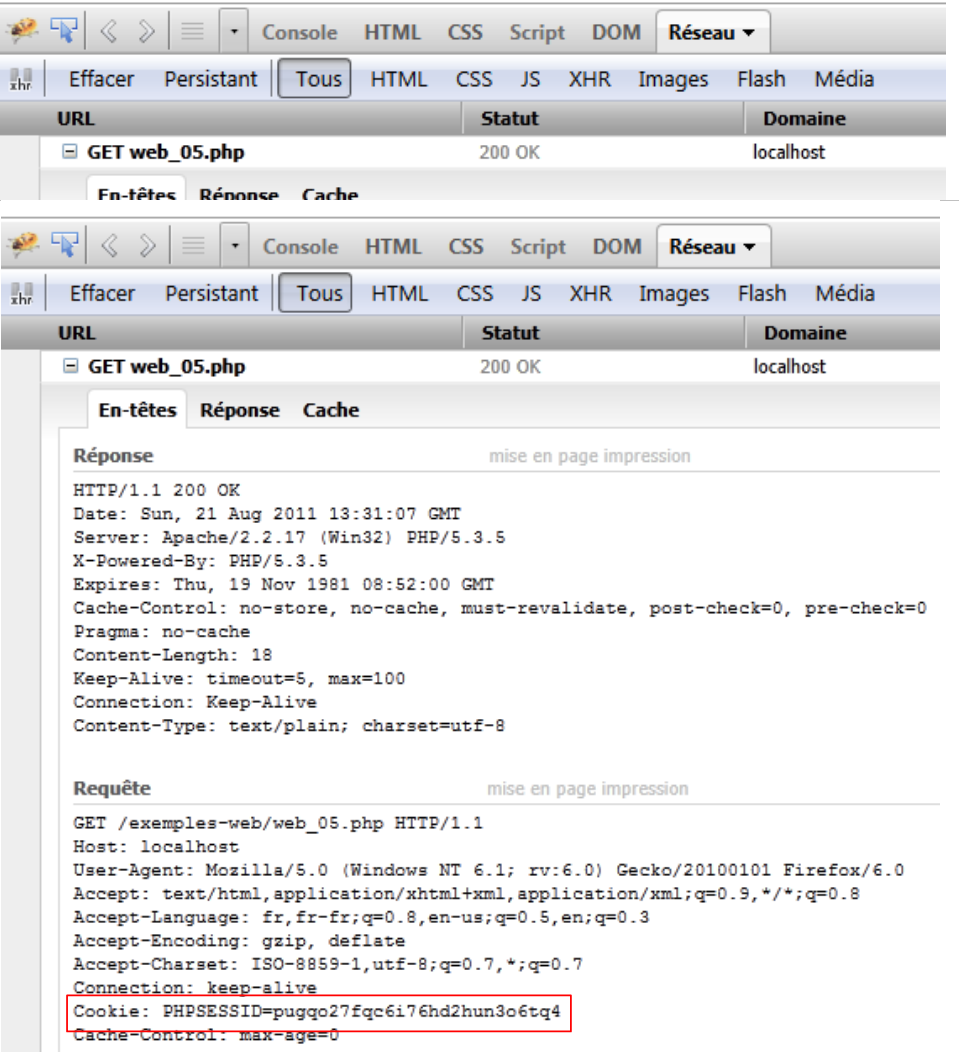
Task: Click the Statut column header in lower panel
Action: pyautogui.click(x=510, y=332)
